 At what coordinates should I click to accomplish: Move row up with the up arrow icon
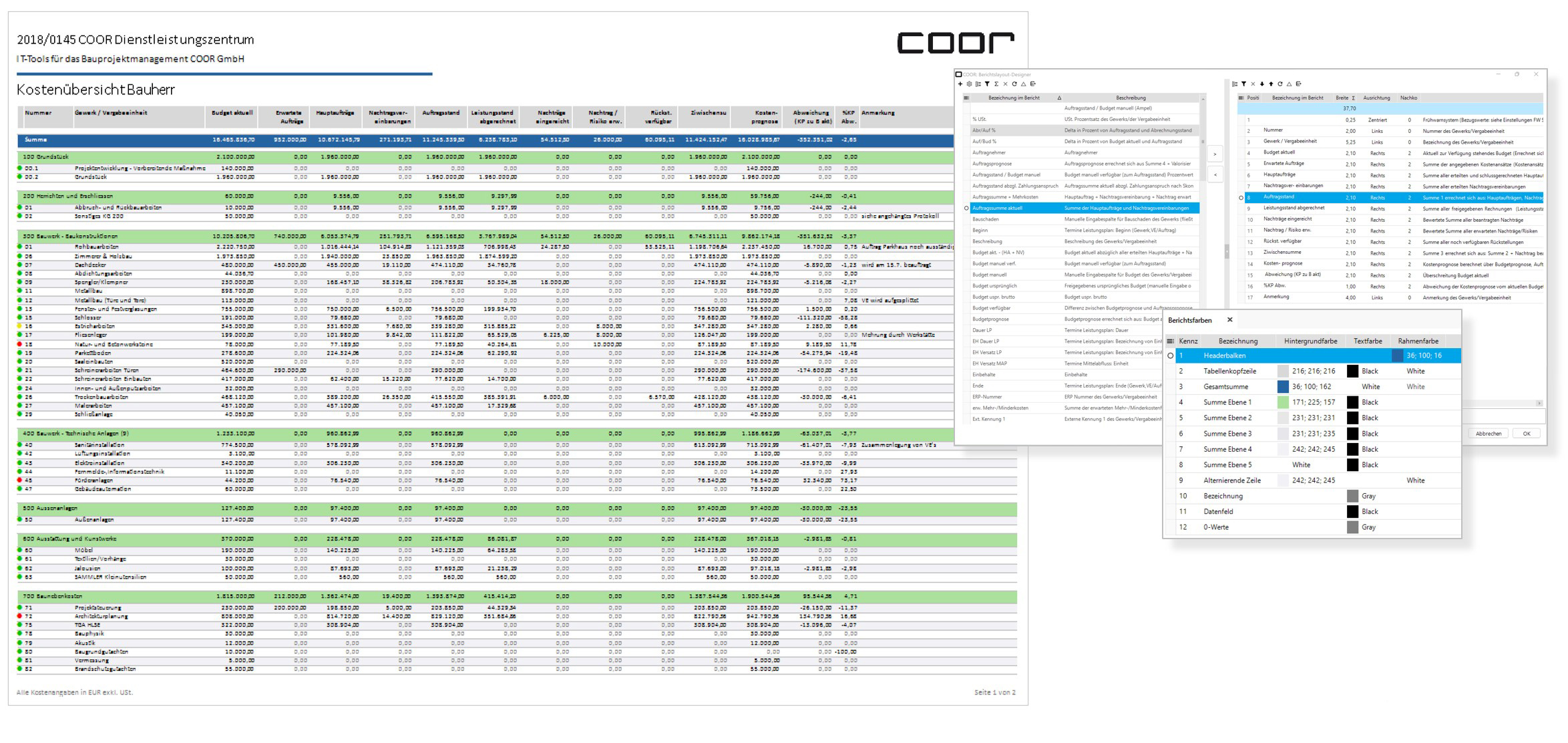(x=1271, y=84)
